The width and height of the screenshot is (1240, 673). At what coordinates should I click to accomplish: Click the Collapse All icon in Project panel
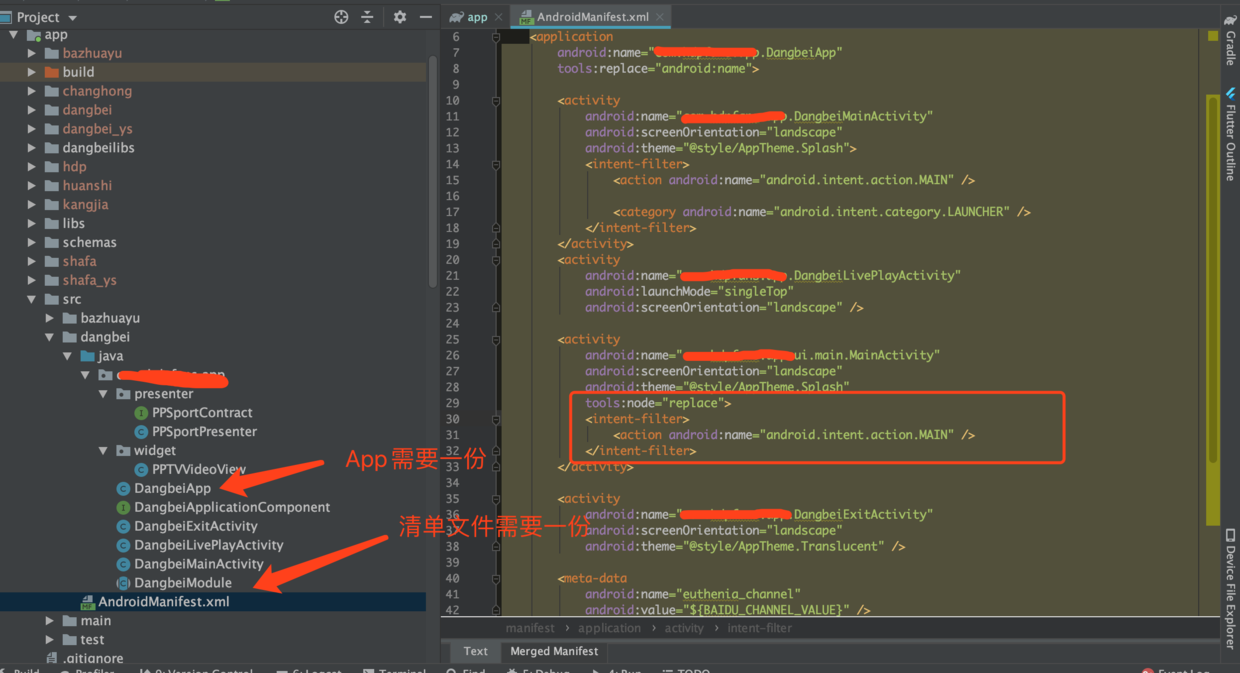coord(367,17)
